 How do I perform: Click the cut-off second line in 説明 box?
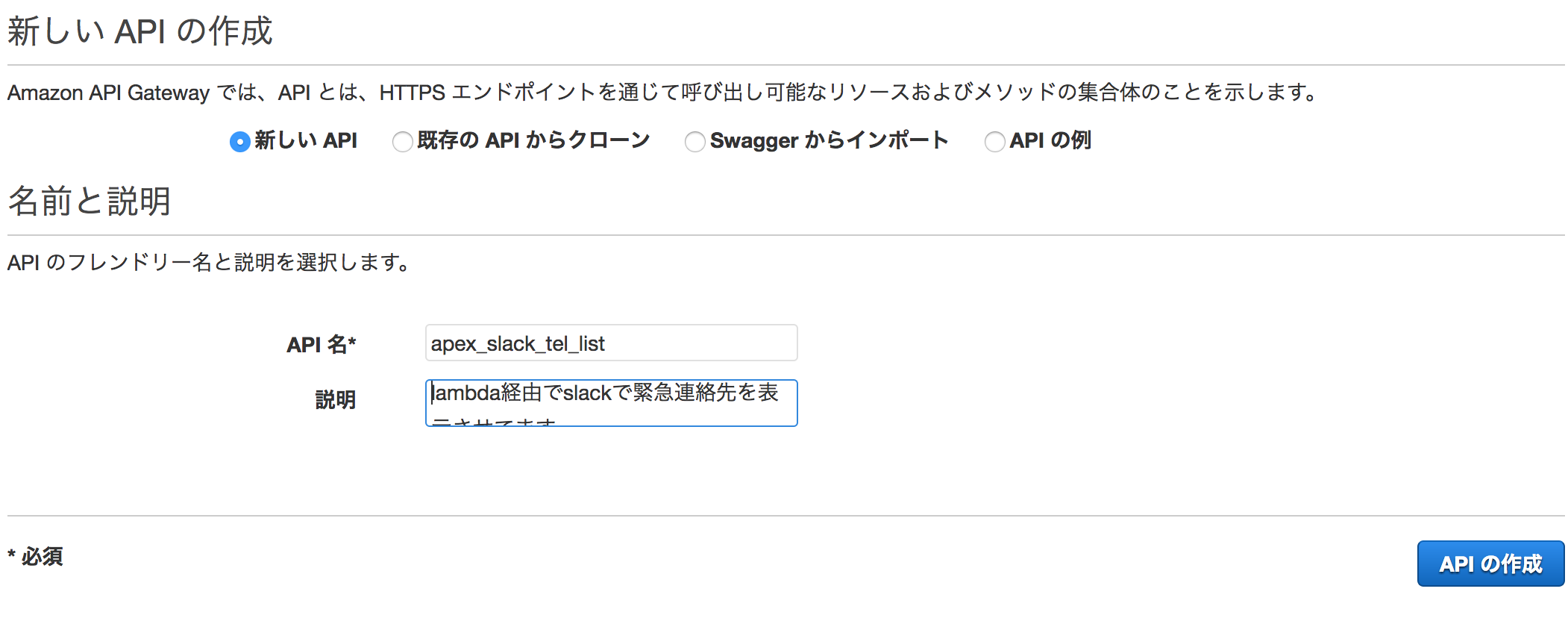click(x=494, y=421)
